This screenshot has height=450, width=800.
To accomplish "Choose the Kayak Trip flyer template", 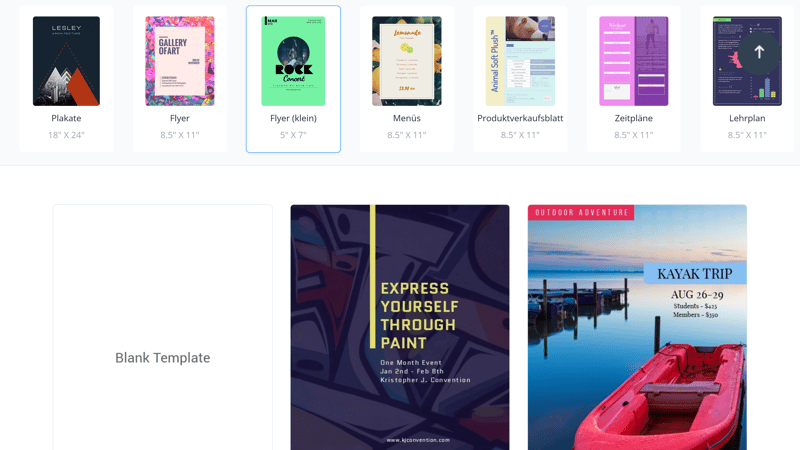I will (637, 328).
